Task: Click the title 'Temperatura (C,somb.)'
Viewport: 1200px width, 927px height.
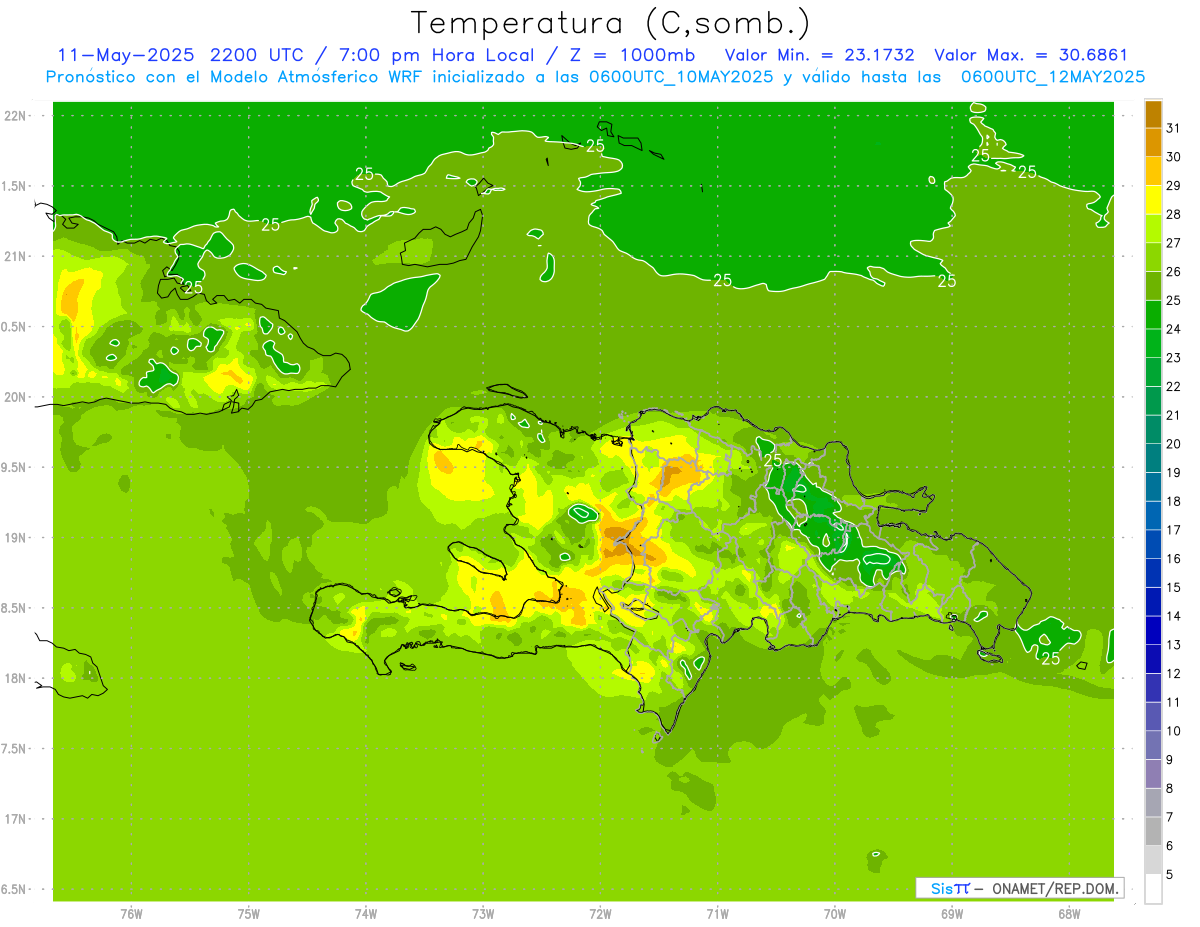Action: 611,23
